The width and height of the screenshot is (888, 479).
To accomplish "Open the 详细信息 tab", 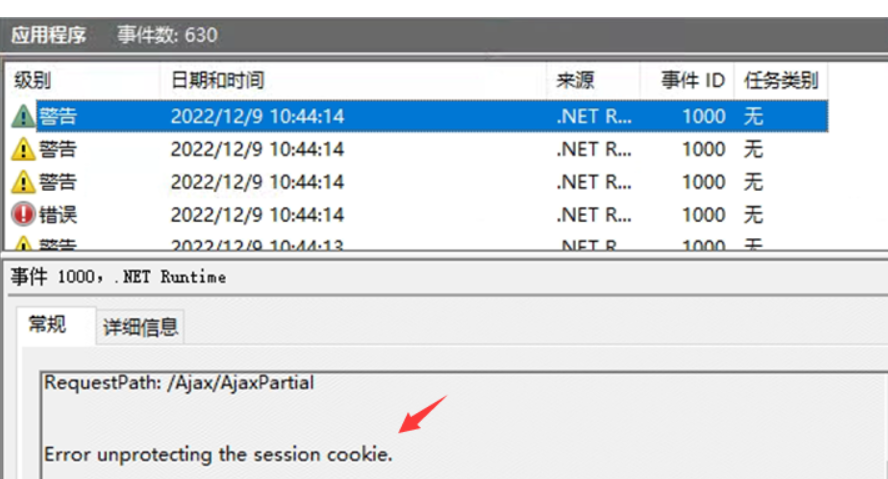I will click(x=141, y=327).
